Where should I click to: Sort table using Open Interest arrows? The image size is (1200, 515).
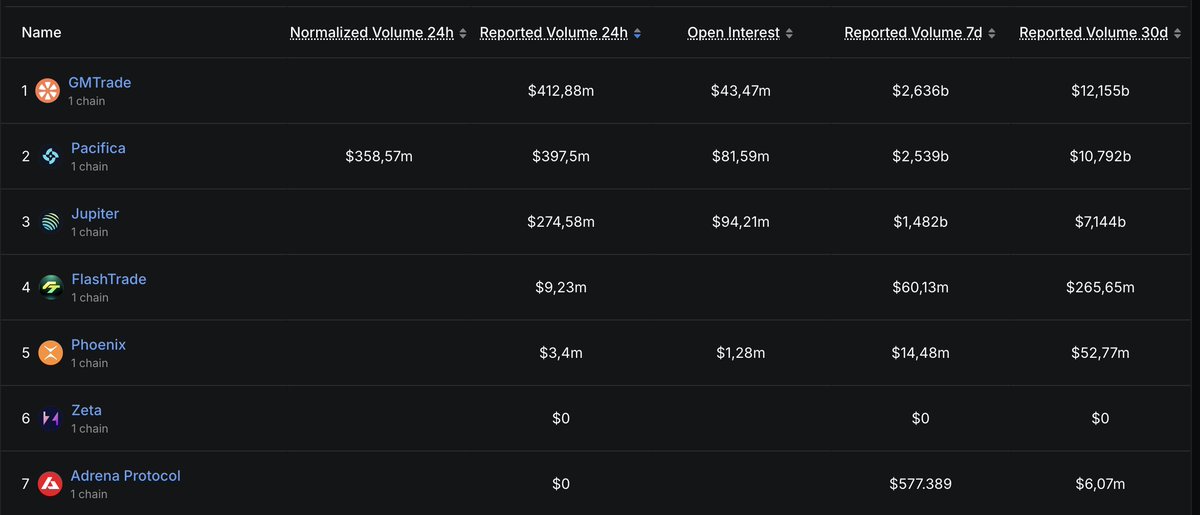click(x=789, y=33)
